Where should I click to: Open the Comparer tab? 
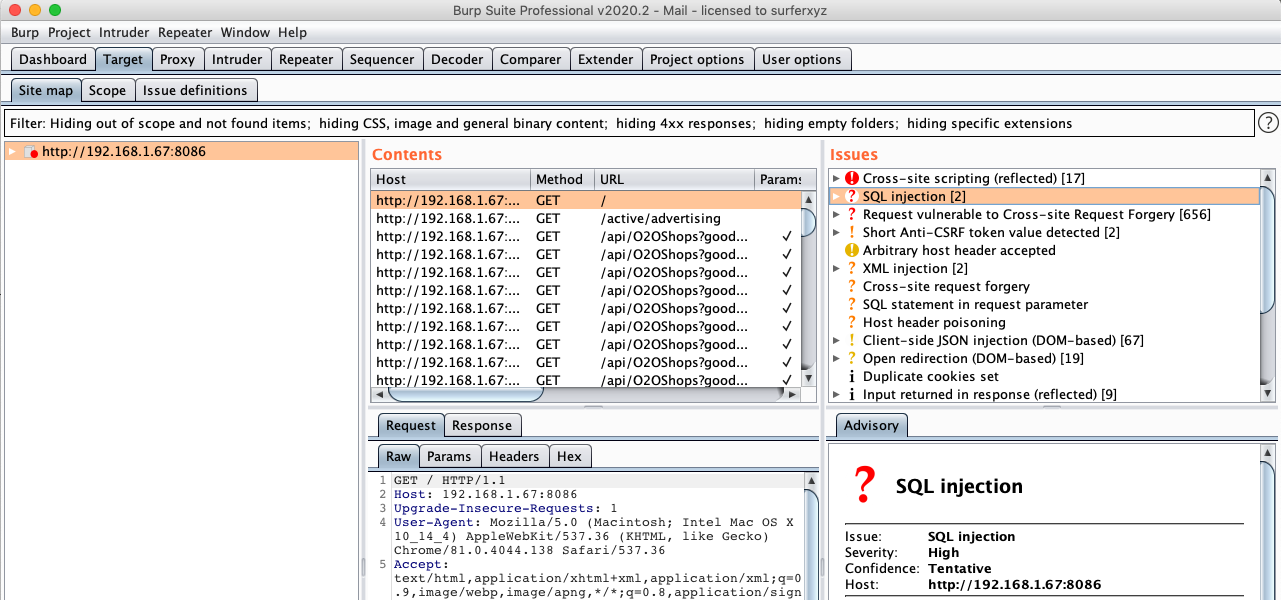531,59
